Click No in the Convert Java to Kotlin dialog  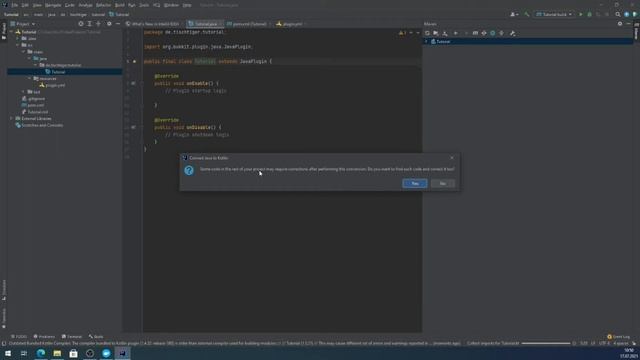442,184
